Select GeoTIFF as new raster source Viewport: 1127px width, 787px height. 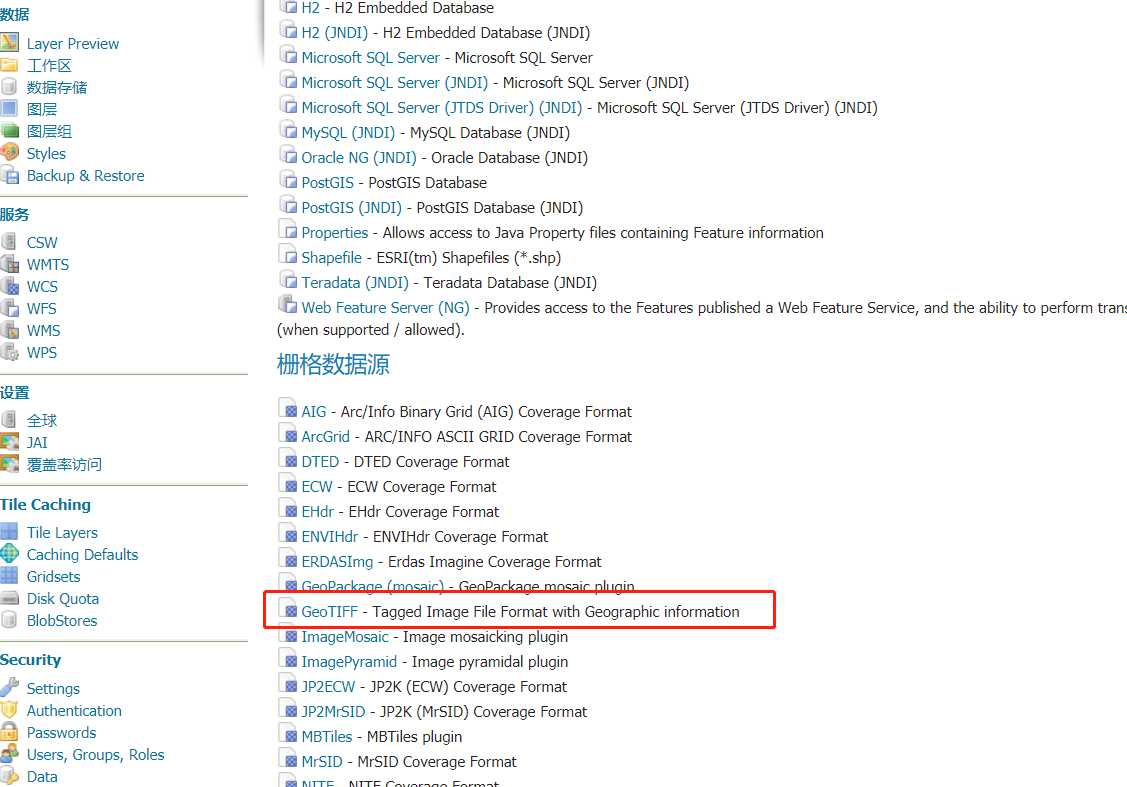(x=329, y=612)
